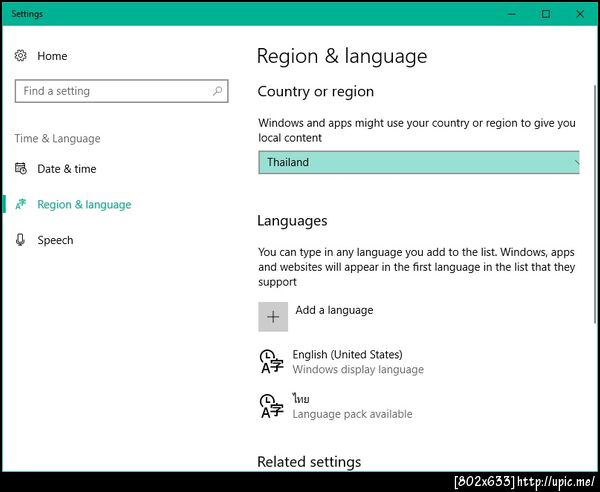Open Date & time settings
Image resolution: width=600 pixels, height=492 pixels.
pos(67,169)
